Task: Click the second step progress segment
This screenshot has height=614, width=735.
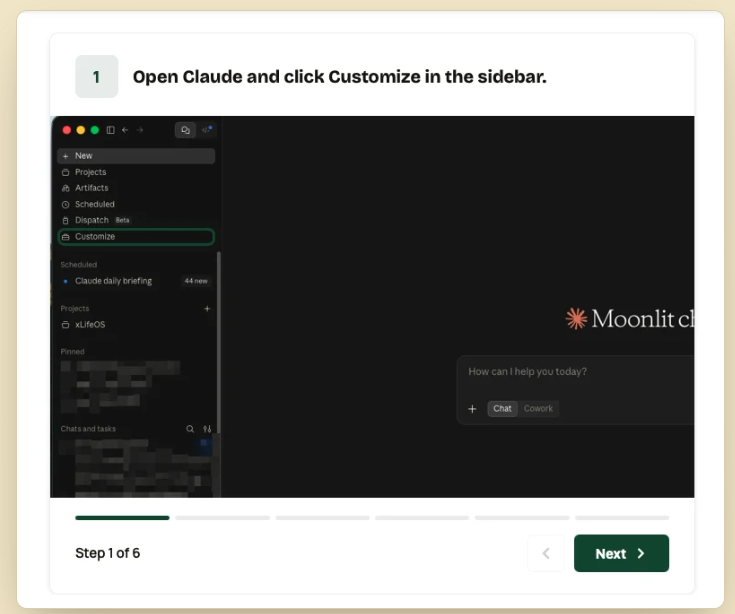Action: pos(222,518)
